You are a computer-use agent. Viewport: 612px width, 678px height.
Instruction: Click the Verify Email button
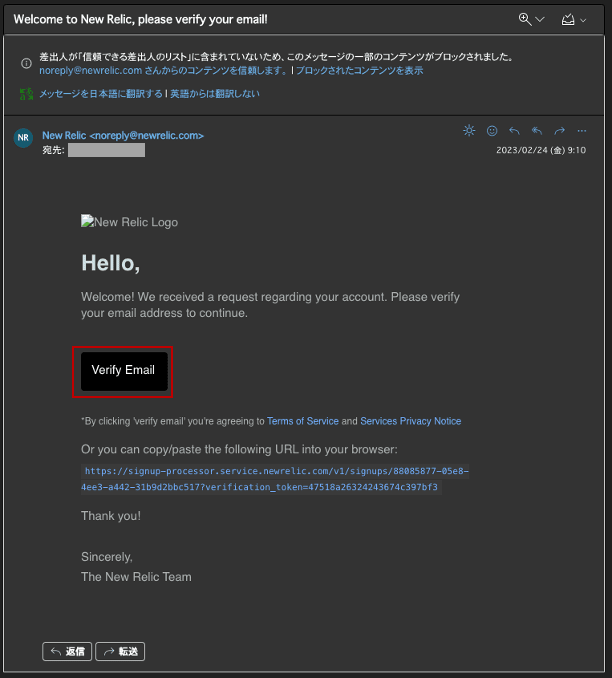pyautogui.click(x=124, y=371)
